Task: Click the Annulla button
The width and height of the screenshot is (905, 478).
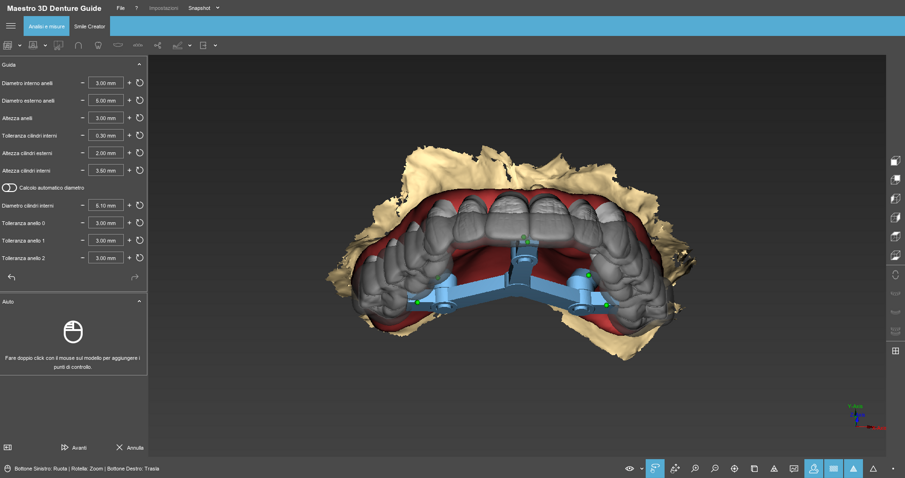Action: point(130,447)
